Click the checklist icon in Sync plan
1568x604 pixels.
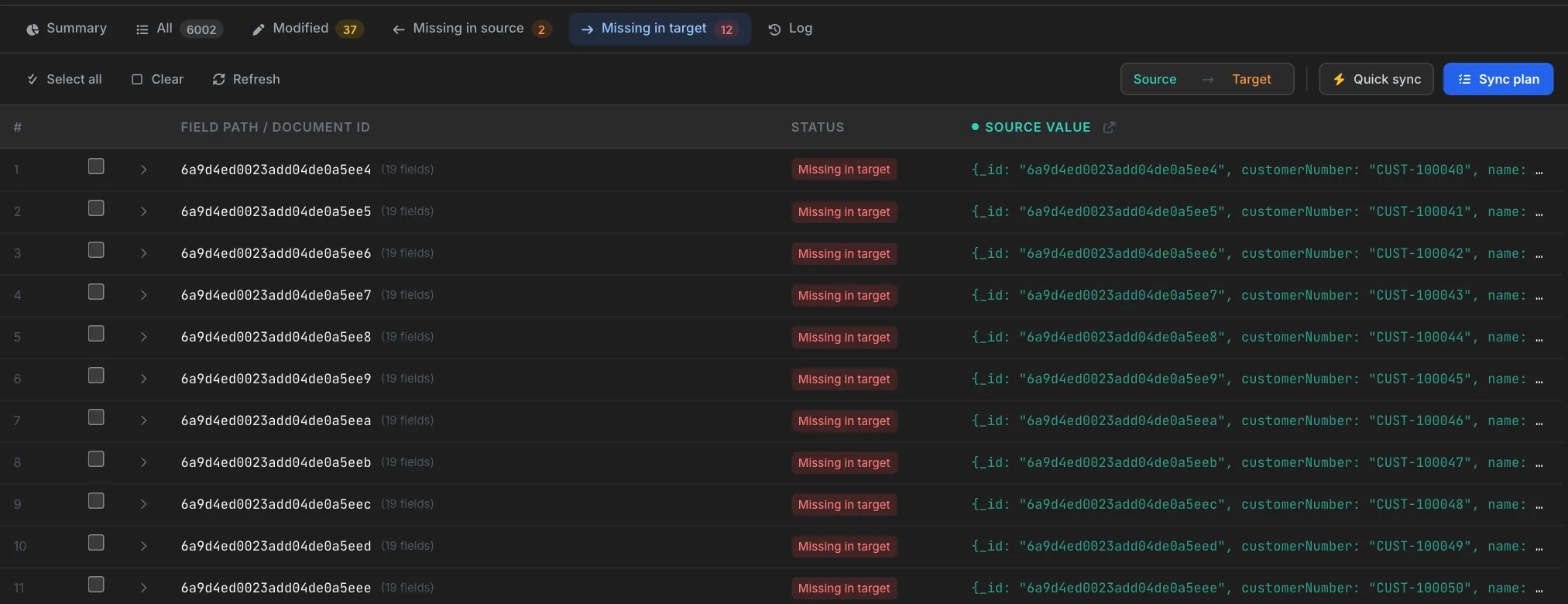[x=1464, y=79]
